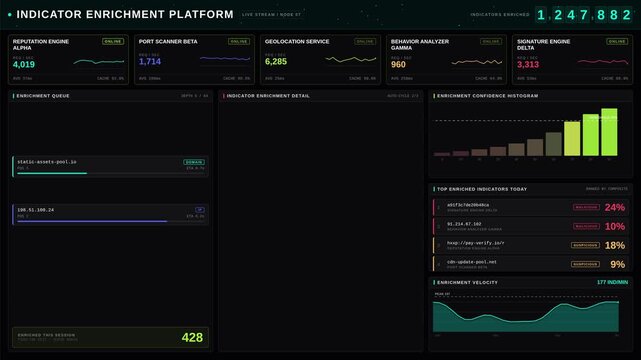Select 198.51.100.24 queue item
This screenshot has height=360, width=641.
coord(110,214)
